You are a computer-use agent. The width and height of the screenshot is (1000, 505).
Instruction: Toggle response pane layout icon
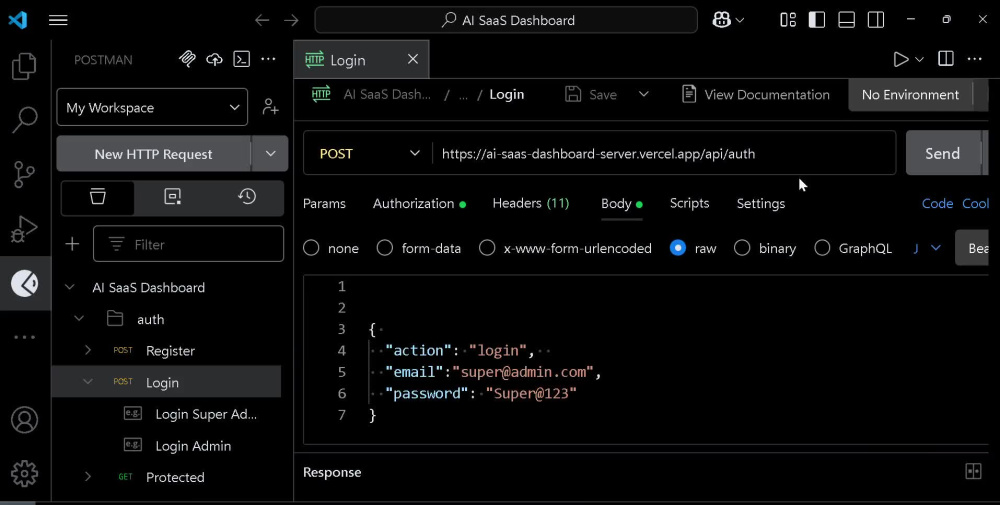tap(973, 472)
